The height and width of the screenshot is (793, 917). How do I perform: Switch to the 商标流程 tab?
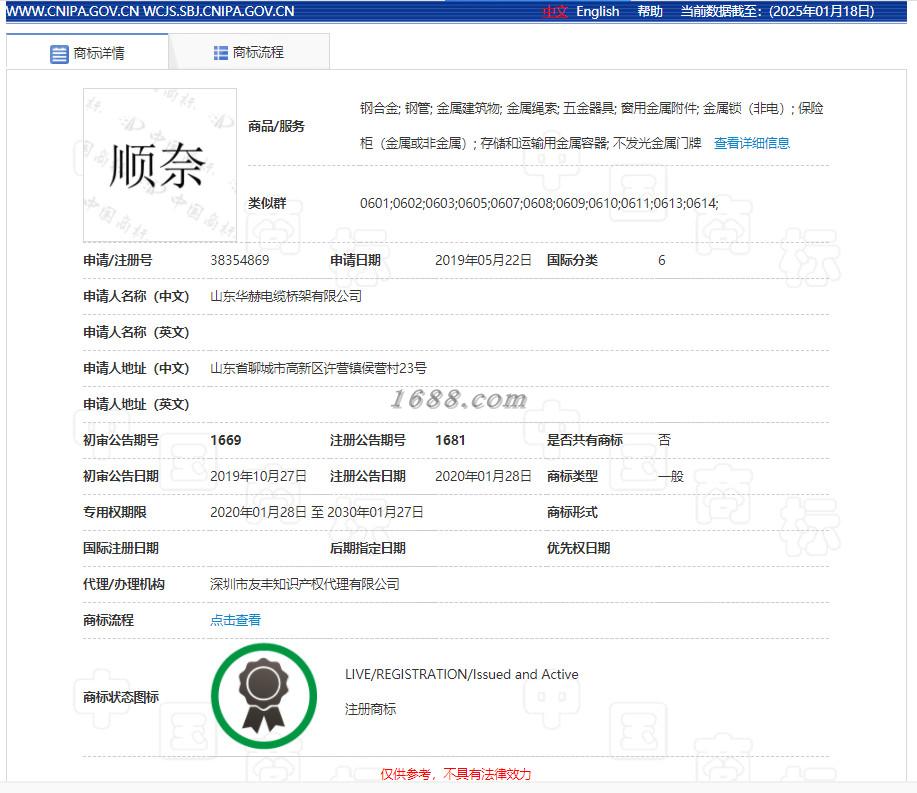tap(249, 53)
